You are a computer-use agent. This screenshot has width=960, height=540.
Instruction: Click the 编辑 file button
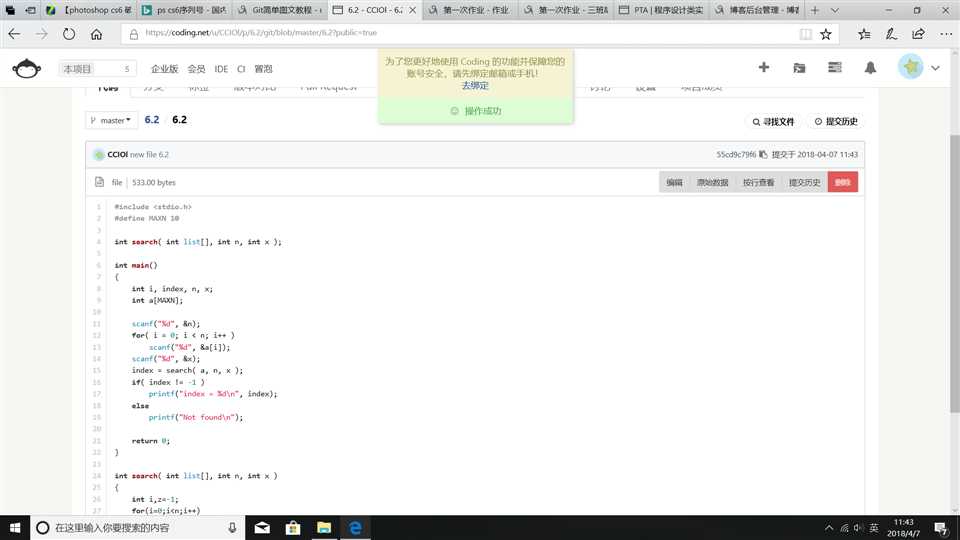pyautogui.click(x=674, y=182)
